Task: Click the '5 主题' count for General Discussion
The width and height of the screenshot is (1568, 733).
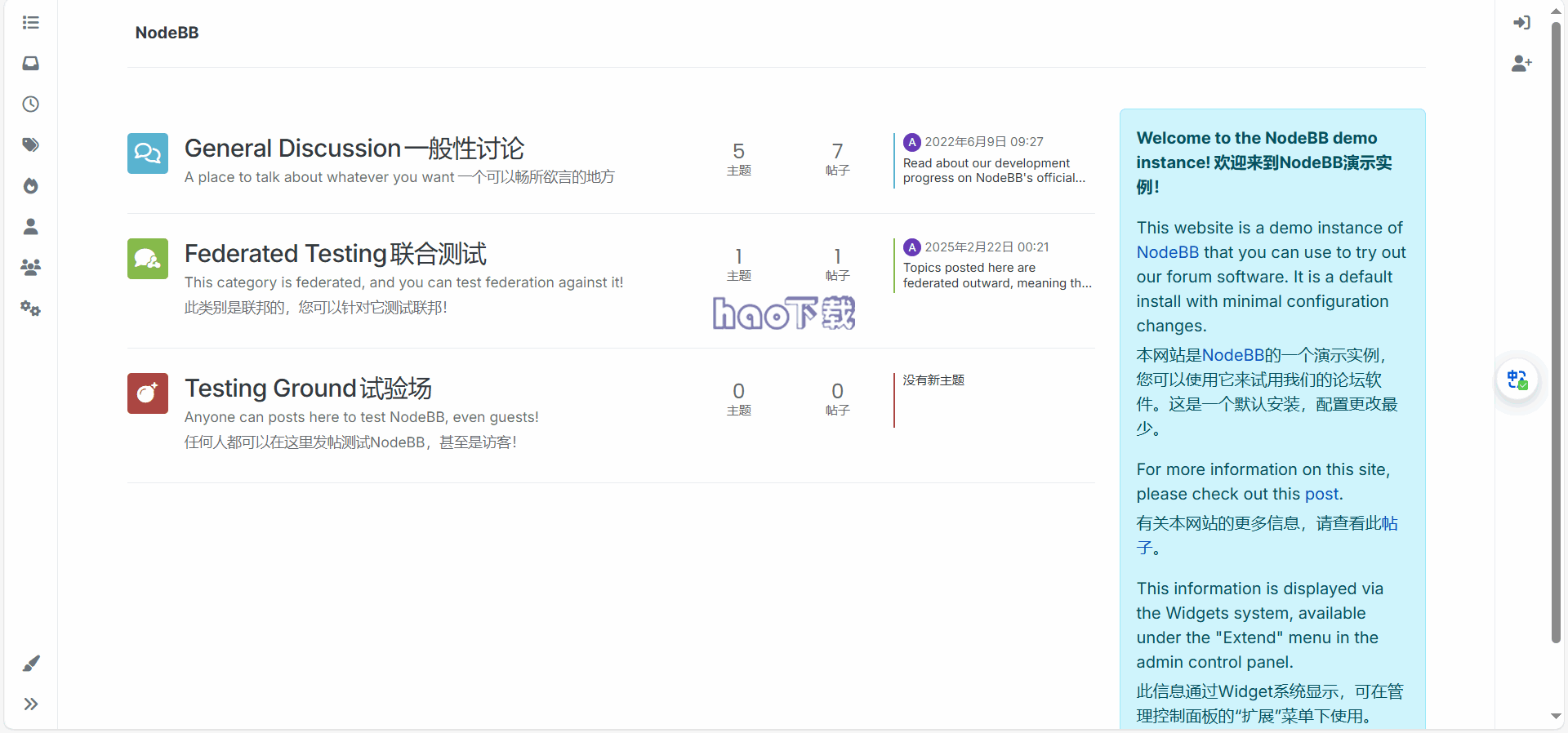Action: click(x=738, y=159)
